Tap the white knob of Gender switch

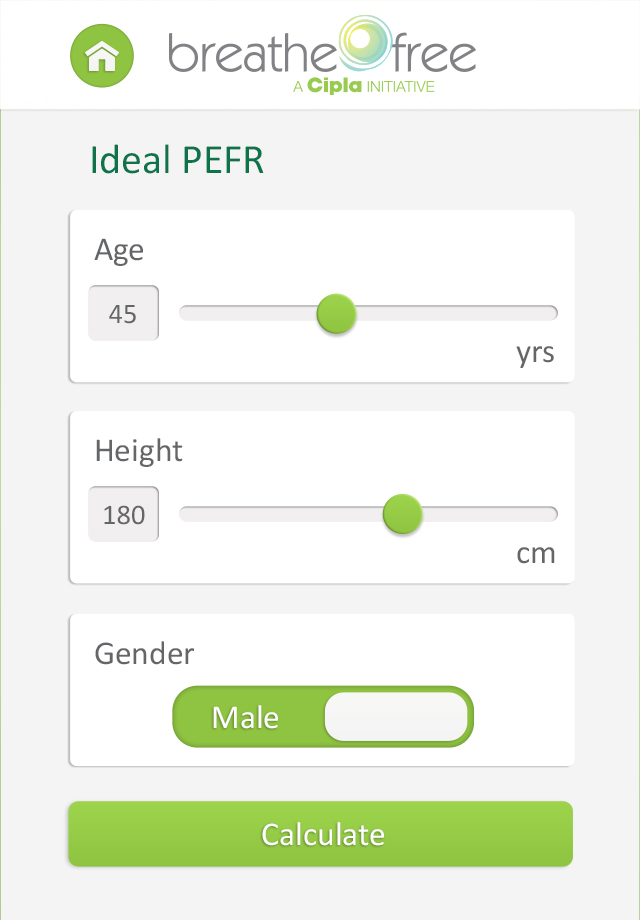click(396, 716)
